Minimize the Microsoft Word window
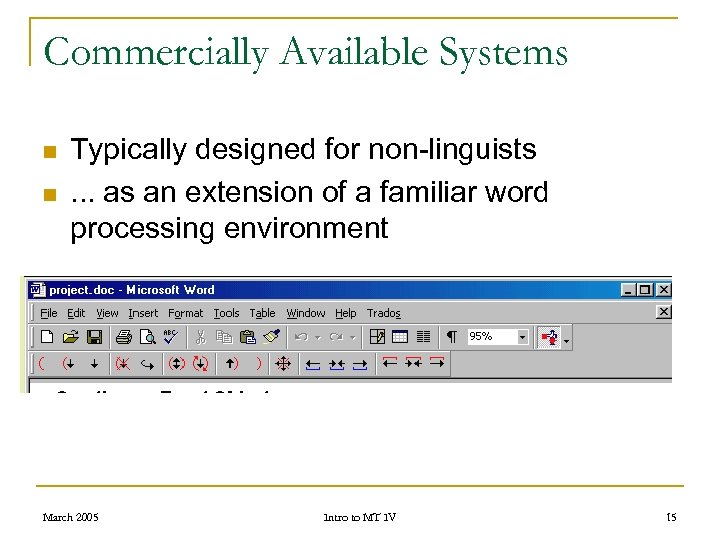The image size is (720, 540). [628, 290]
